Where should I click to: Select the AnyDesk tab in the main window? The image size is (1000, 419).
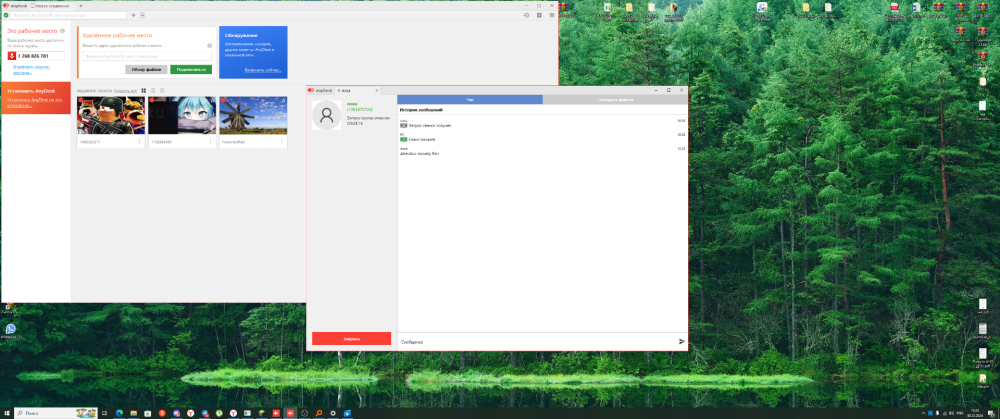[x=14, y=5]
